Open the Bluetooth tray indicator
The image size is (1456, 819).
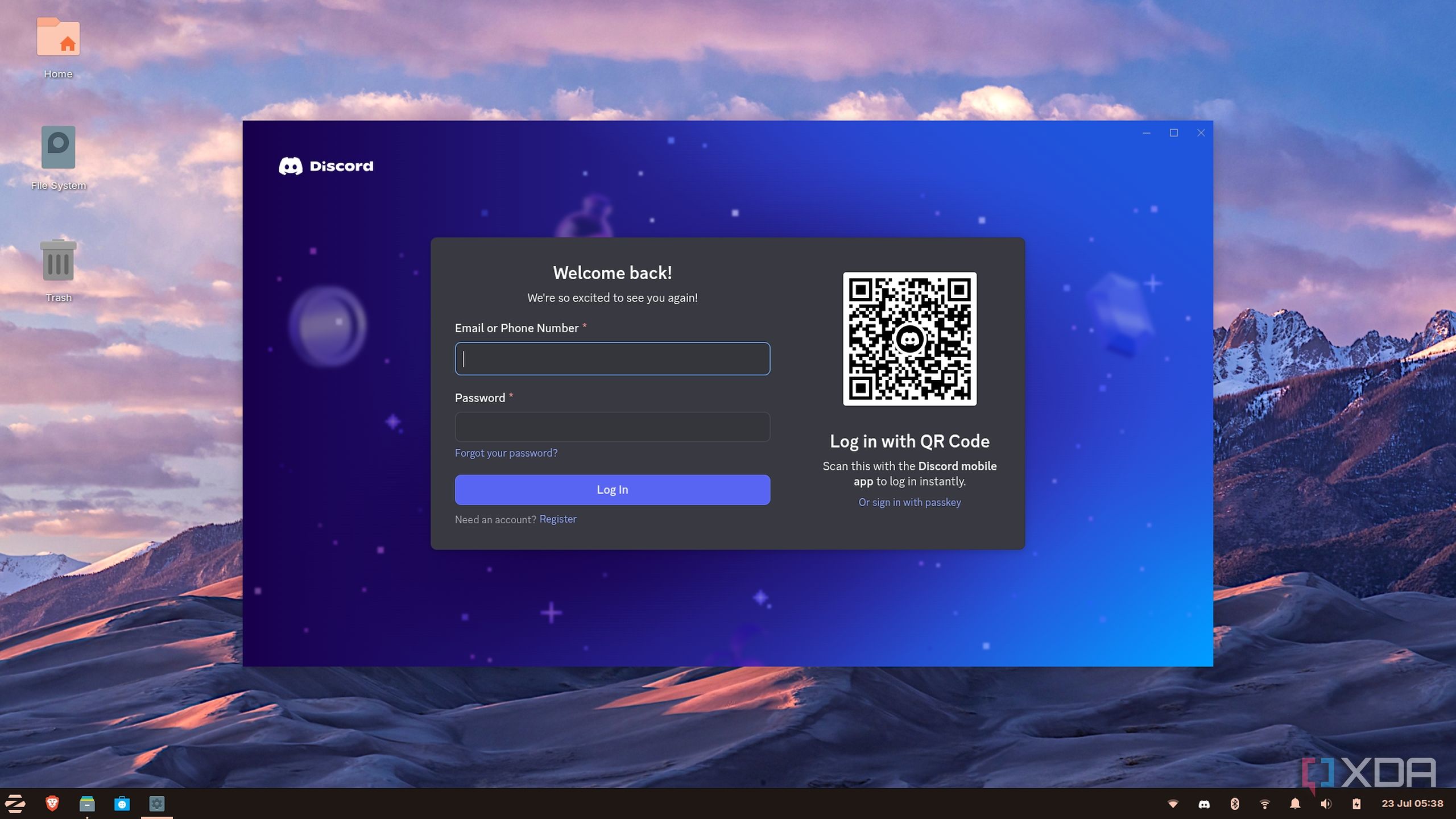click(x=1234, y=804)
